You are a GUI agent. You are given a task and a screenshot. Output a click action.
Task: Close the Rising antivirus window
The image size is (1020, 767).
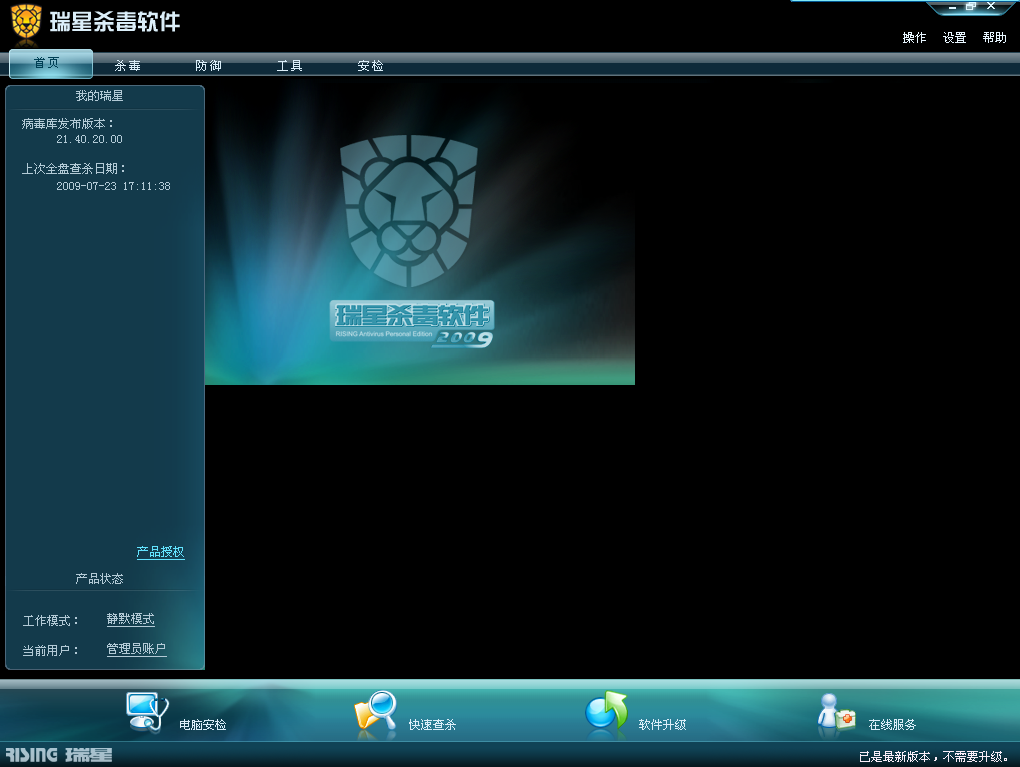click(991, 7)
